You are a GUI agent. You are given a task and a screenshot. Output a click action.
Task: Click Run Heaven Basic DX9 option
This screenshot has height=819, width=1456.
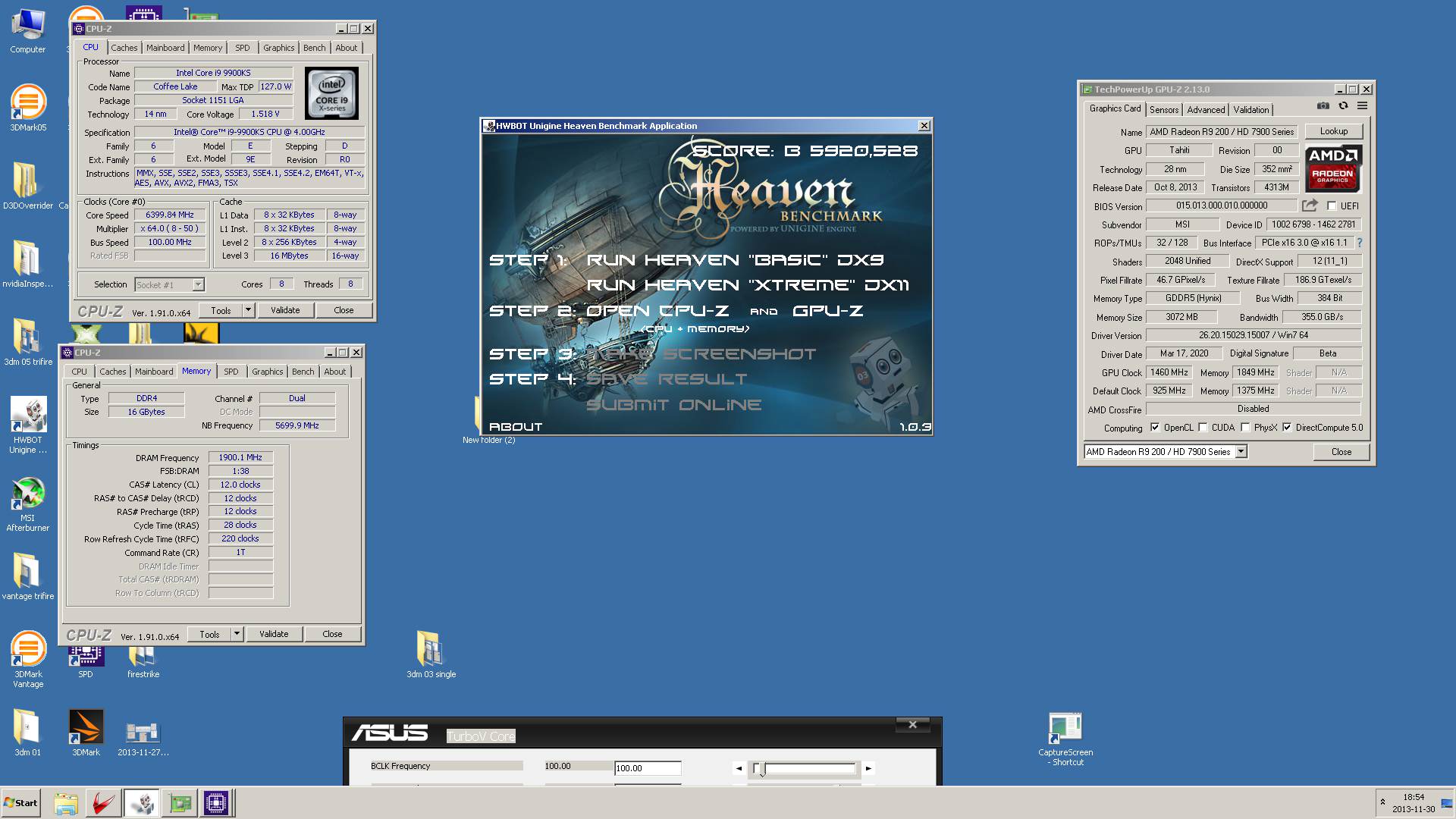point(736,260)
